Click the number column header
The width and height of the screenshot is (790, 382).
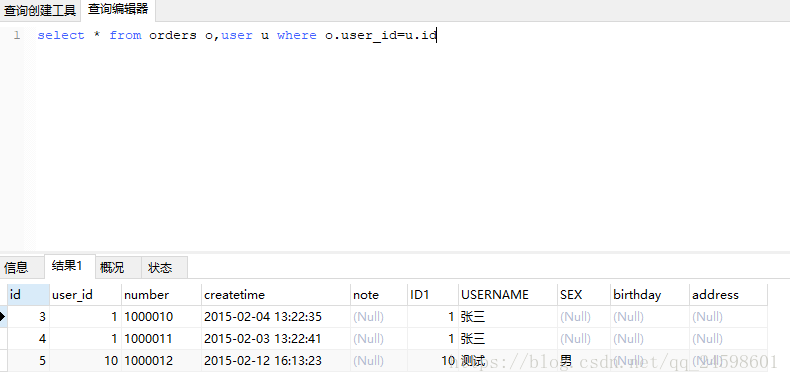point(161,295)
